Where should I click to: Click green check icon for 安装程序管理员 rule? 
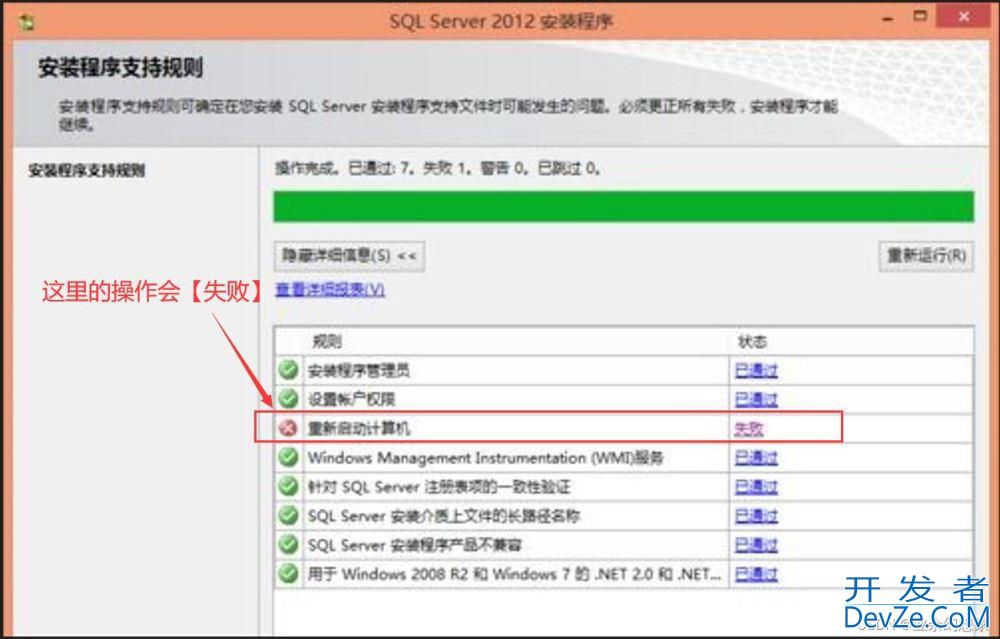[x=289, y=369]
